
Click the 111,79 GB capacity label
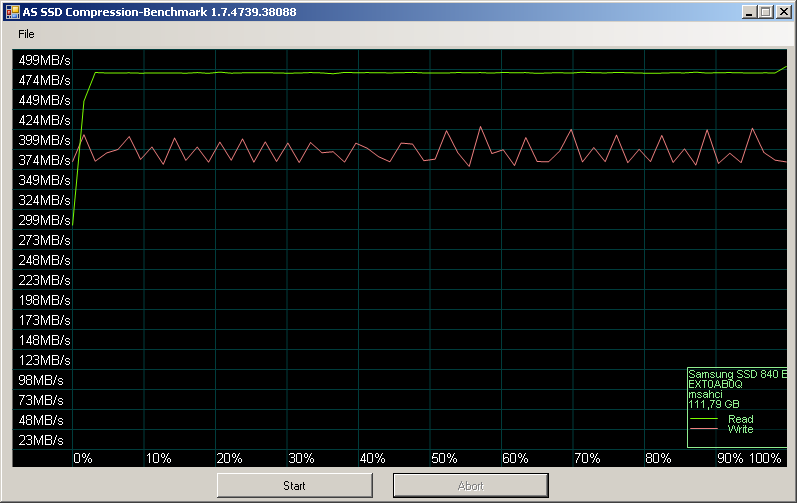click(714, 404)
